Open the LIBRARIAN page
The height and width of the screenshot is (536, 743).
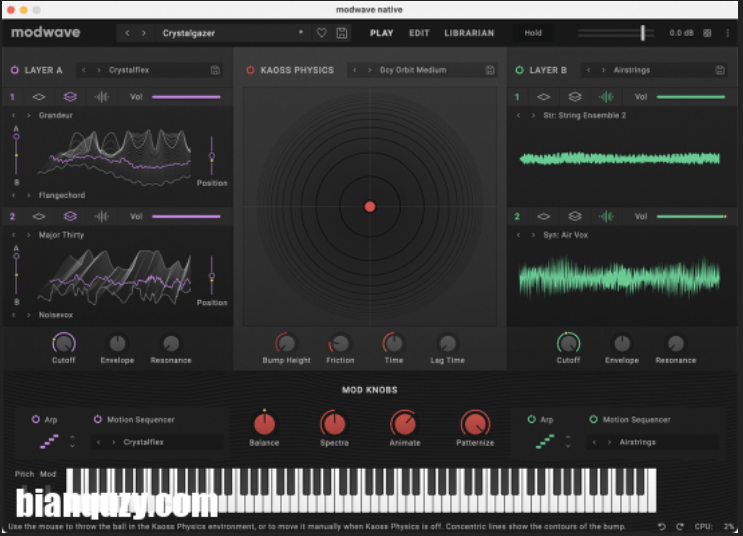coord(469,33)
